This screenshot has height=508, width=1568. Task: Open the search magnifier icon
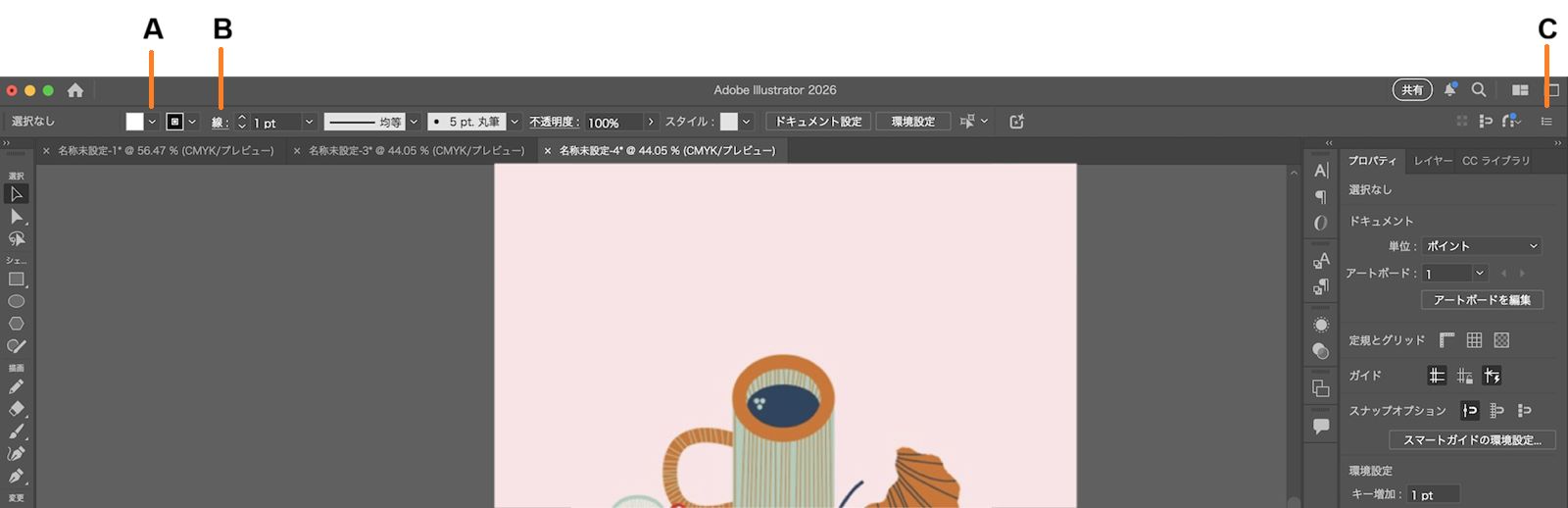pos(1479,89)
